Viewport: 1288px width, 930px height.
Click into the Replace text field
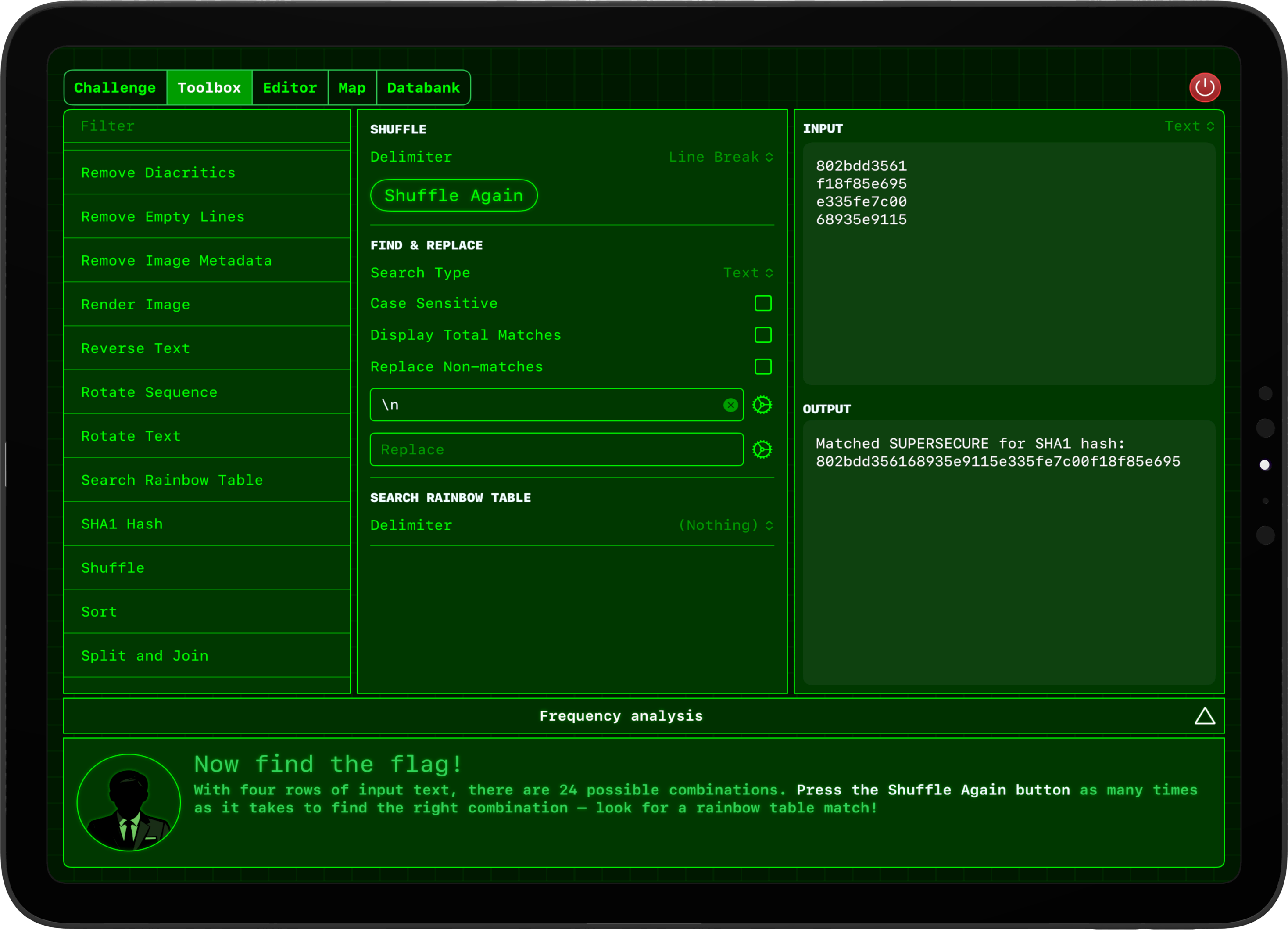point(556,449)
